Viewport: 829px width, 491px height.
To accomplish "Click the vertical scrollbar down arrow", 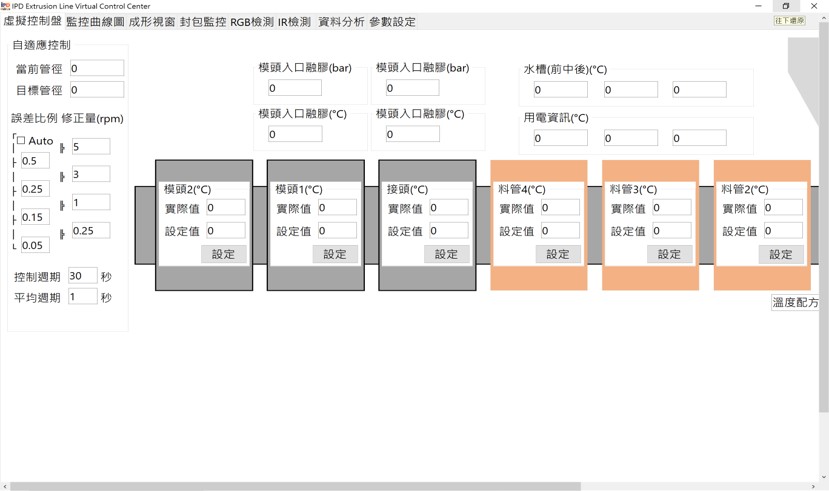I will [824, 477].
